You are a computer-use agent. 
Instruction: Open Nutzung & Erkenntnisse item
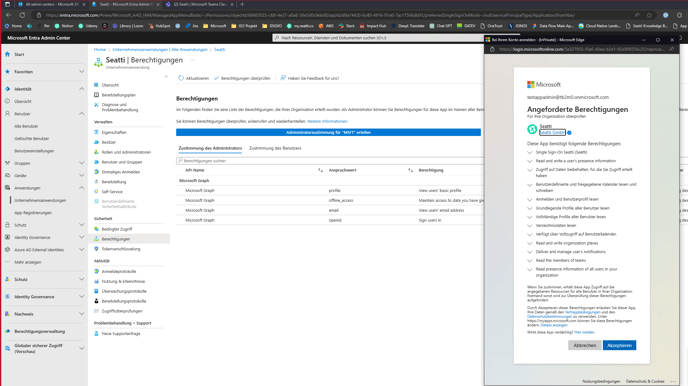tap(123, 281)
